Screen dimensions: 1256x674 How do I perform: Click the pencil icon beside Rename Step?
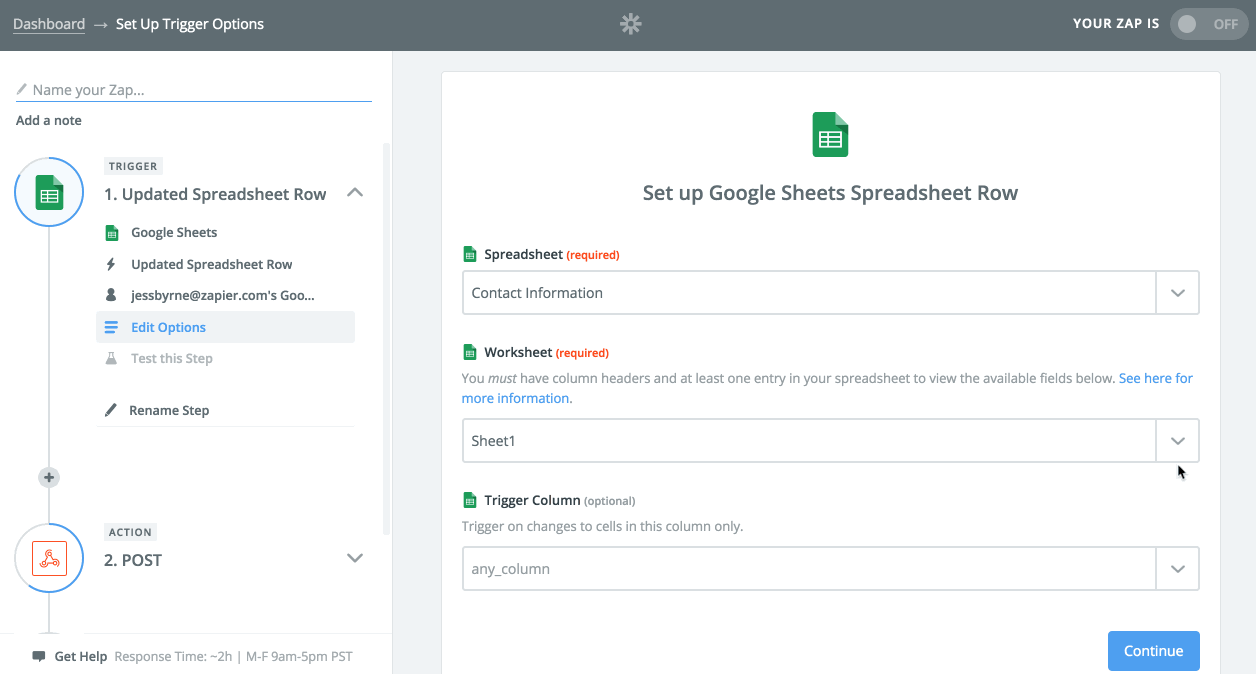111,410
